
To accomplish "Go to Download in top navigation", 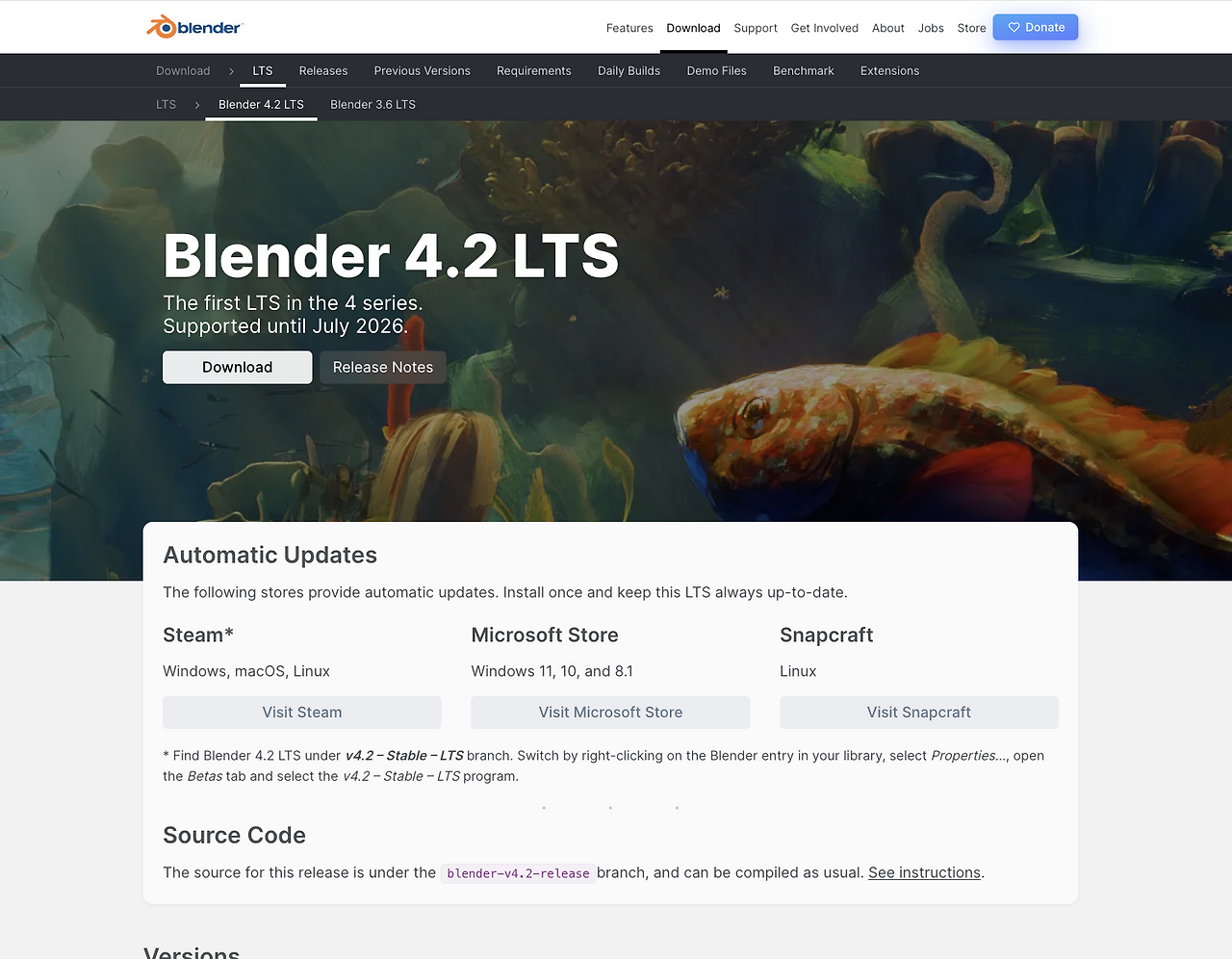I will (693, 28).
